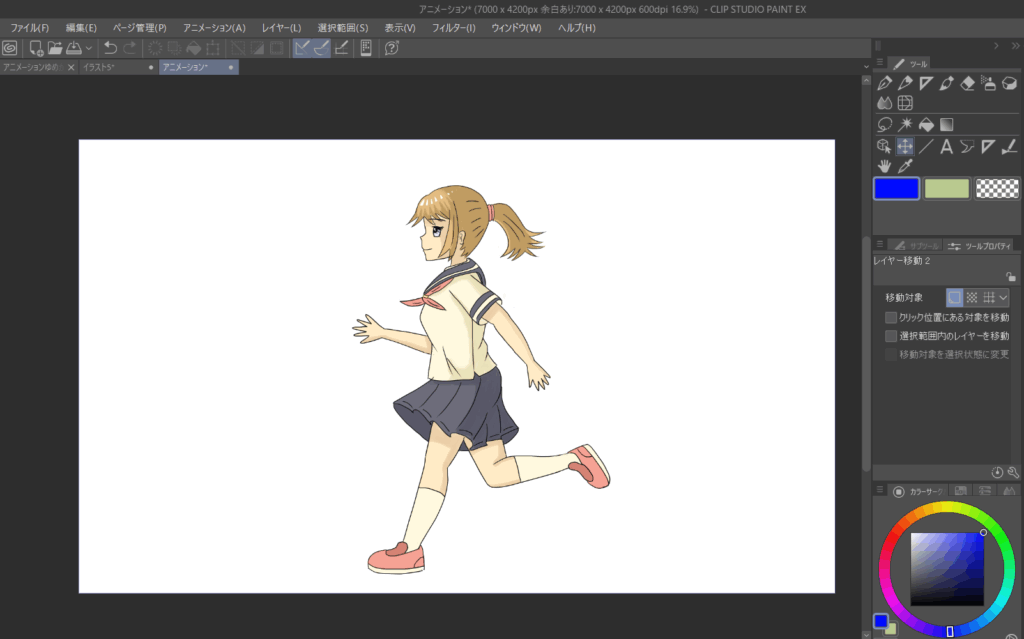This screenshot has width=1024, height=639.
Task: Open the tool palette hamburger menu
Action: (879, 63)
